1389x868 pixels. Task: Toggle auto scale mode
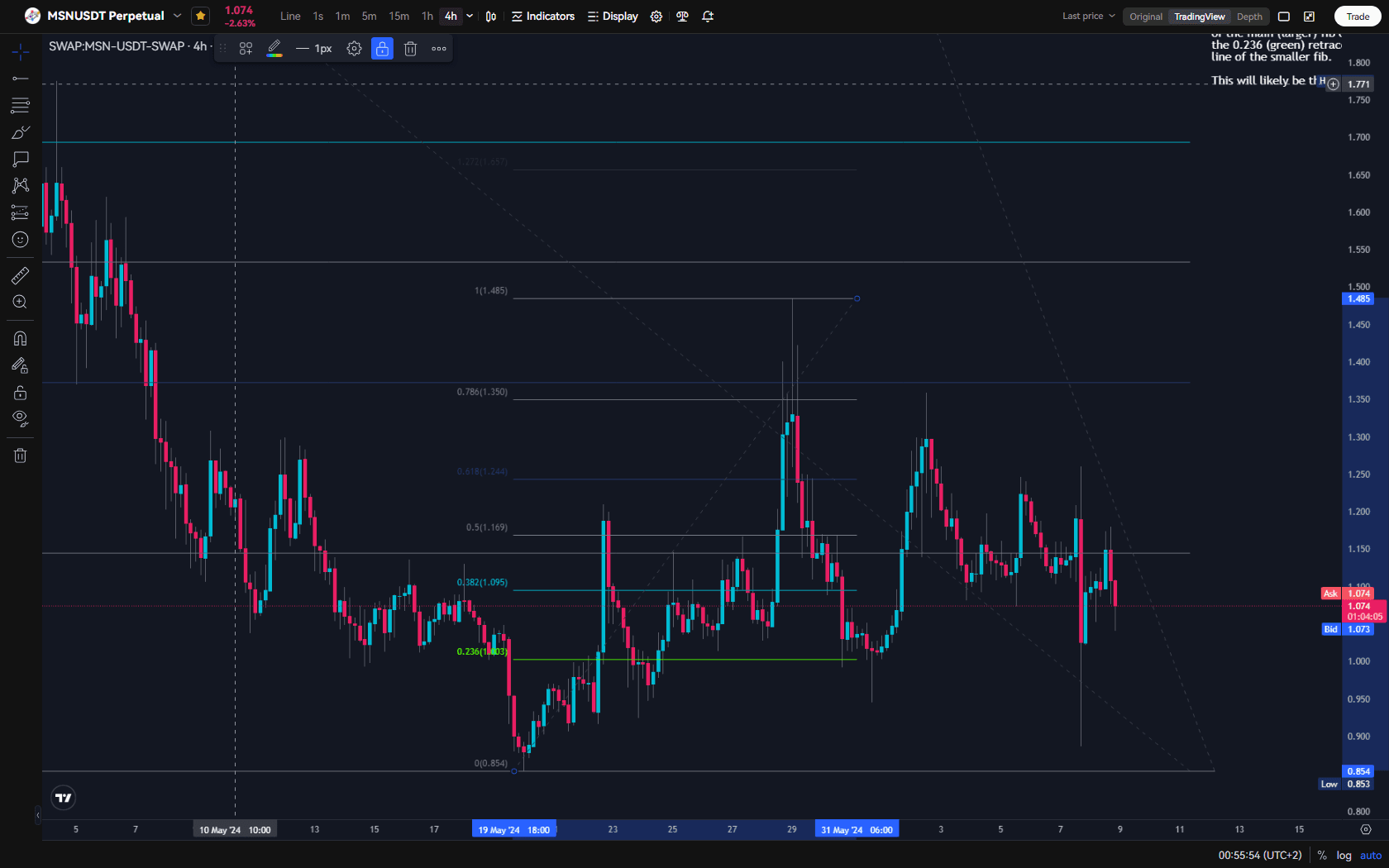pyautogui.click(x=1371, y=856)
